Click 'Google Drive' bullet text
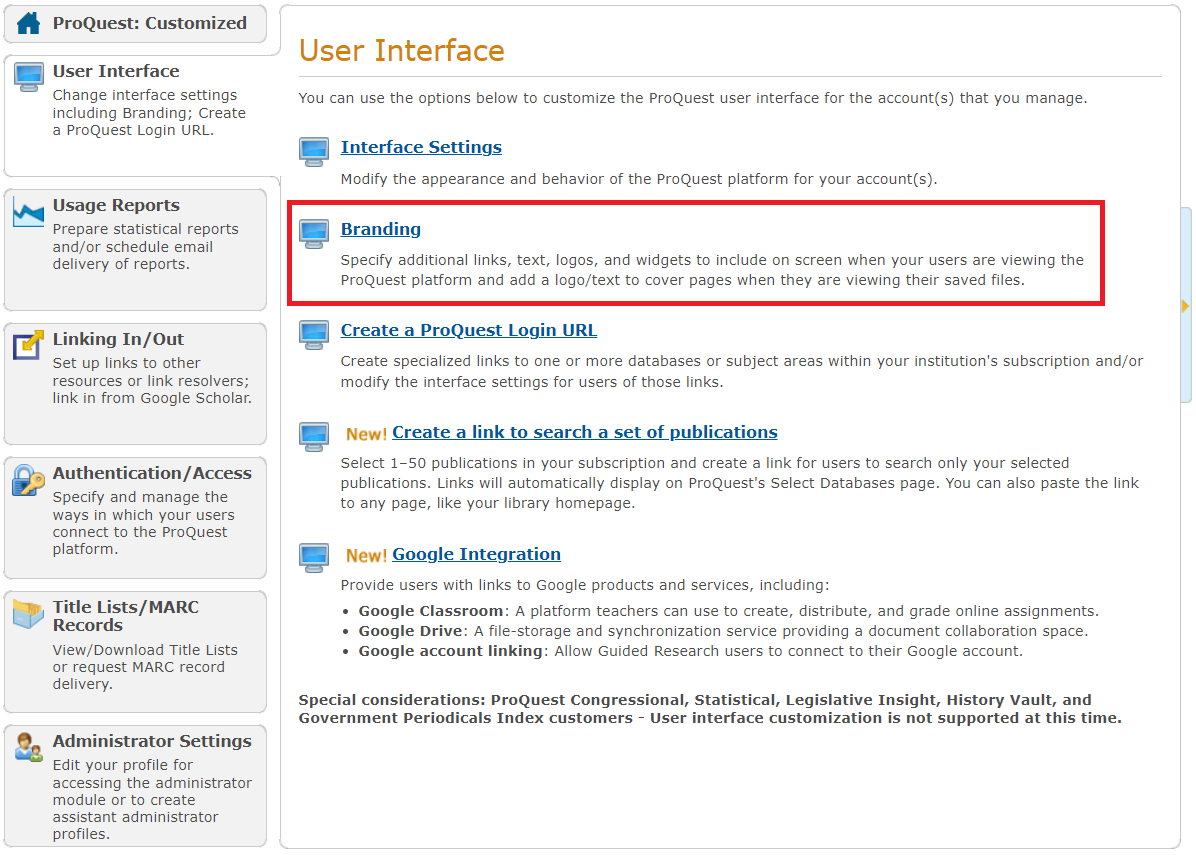Screen dimensions: 1196x855 [723, 631]
